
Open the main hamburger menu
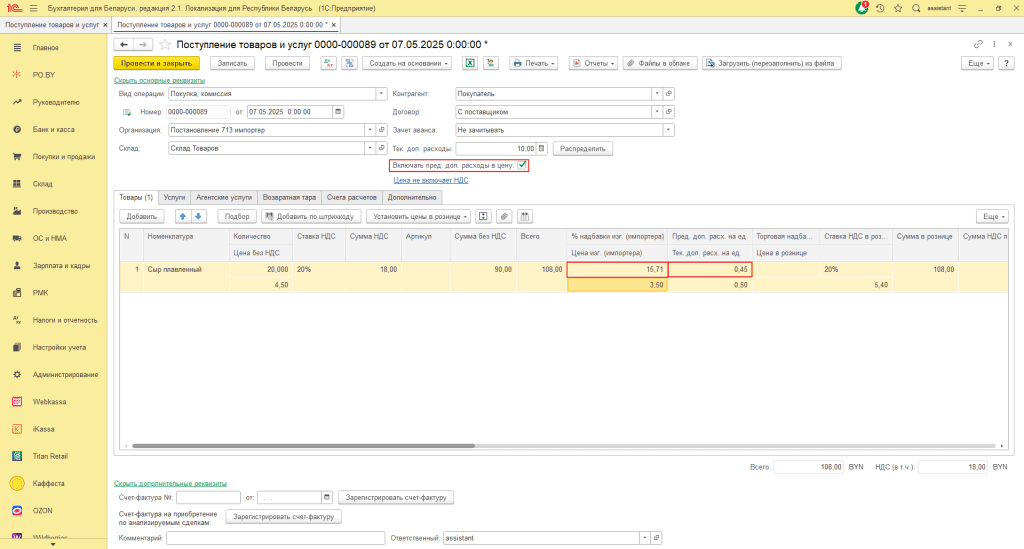33,8
